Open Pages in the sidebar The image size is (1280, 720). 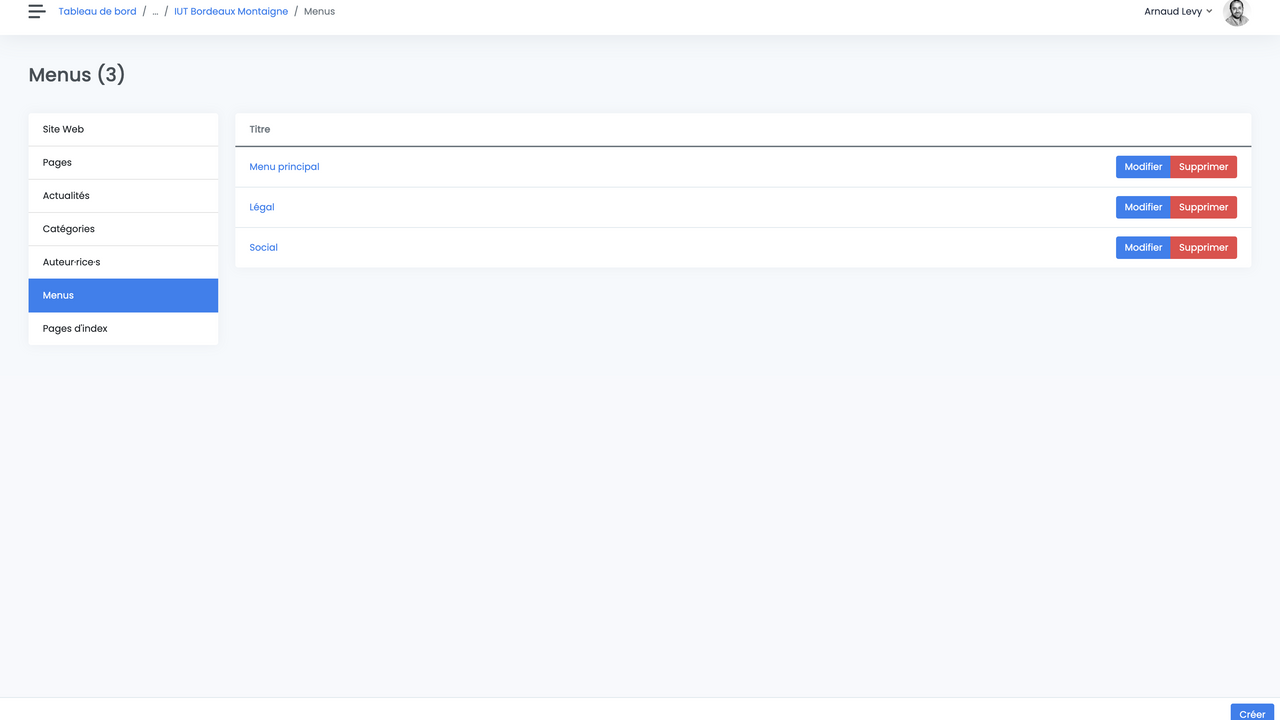click(123, 162)
